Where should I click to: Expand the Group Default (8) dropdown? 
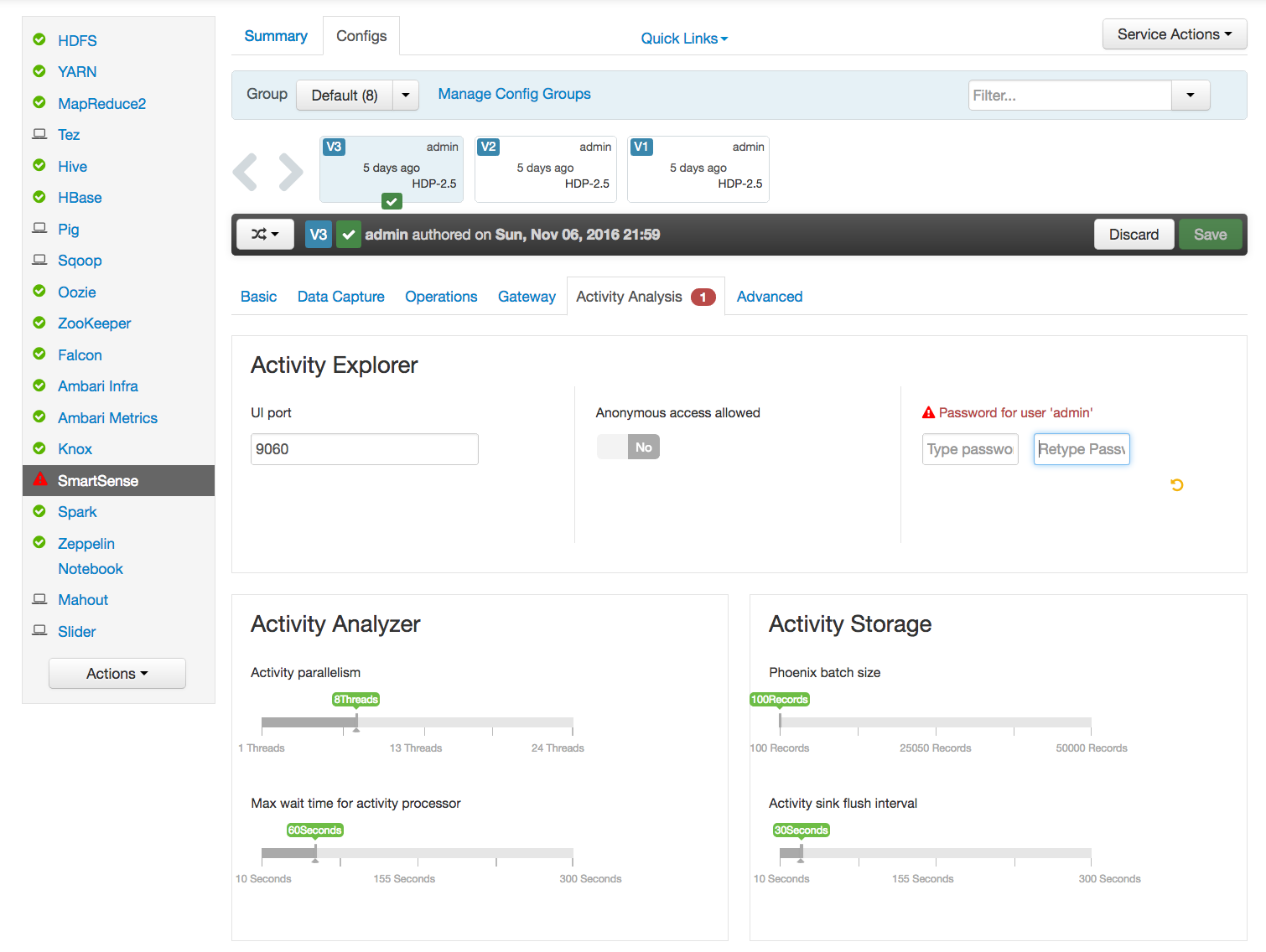tap(405, 95)
